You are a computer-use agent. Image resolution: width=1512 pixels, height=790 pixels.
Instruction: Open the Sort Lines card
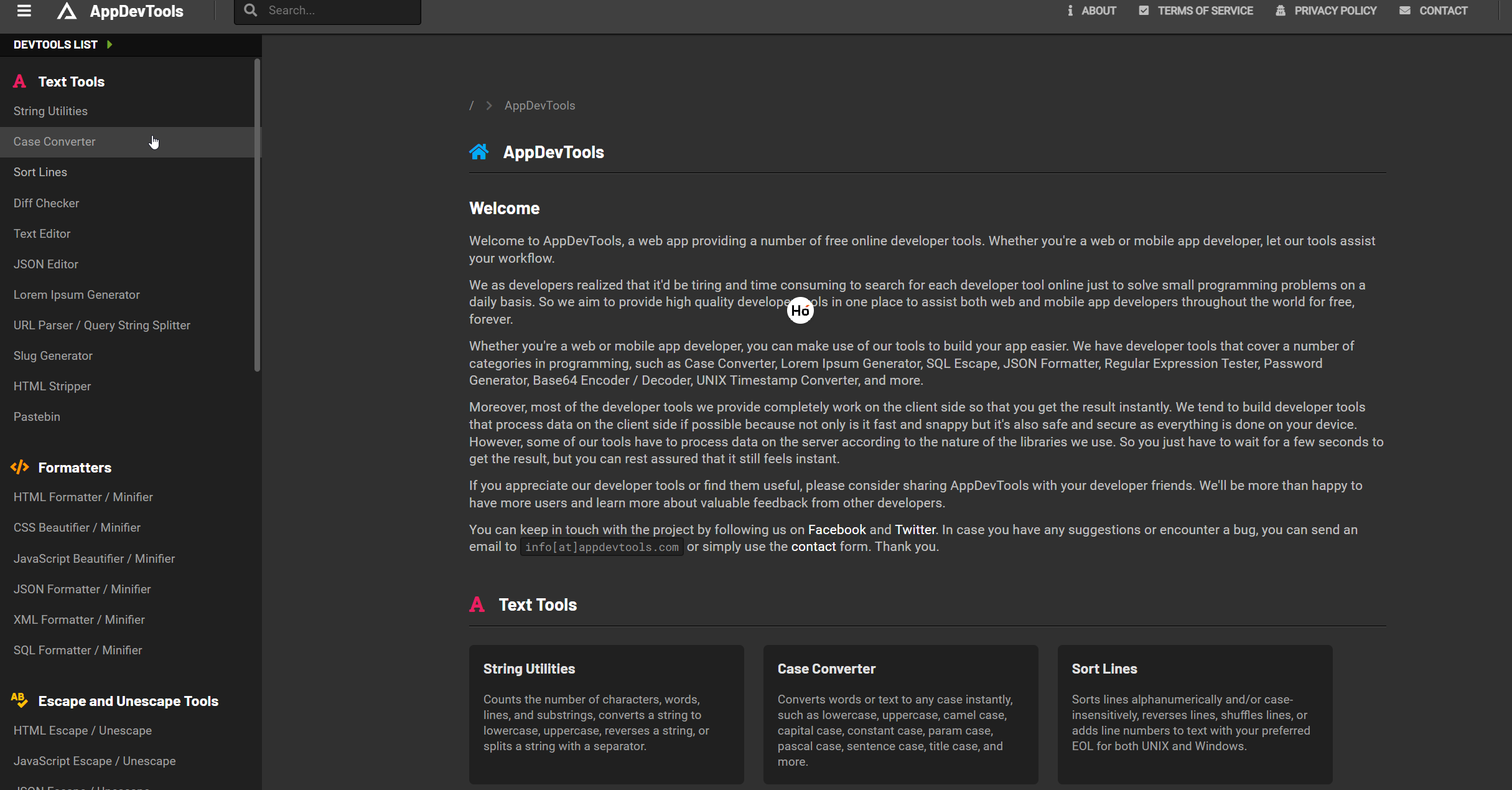(x=1194, y=713)
